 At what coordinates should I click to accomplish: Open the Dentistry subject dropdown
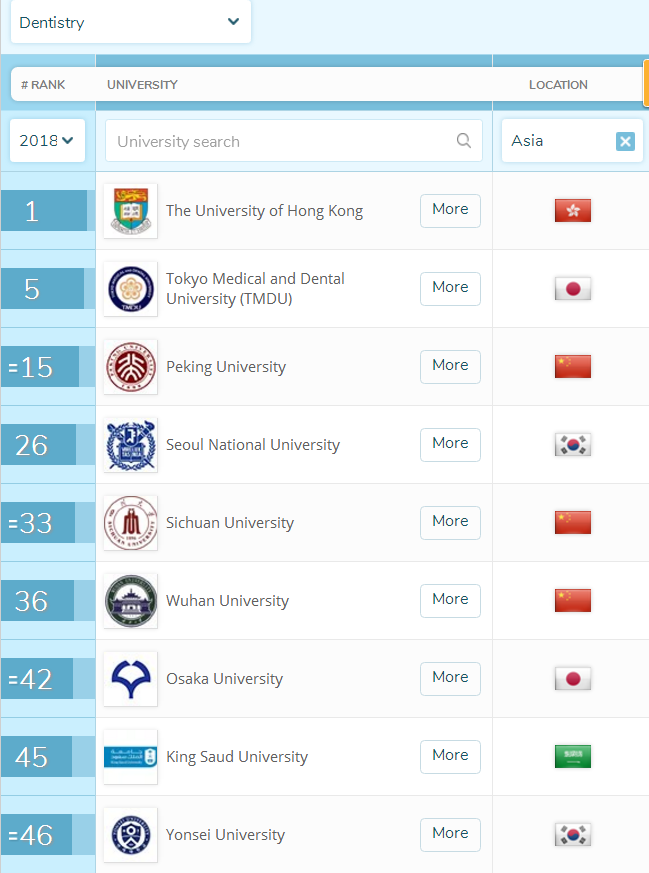(131, 22)
